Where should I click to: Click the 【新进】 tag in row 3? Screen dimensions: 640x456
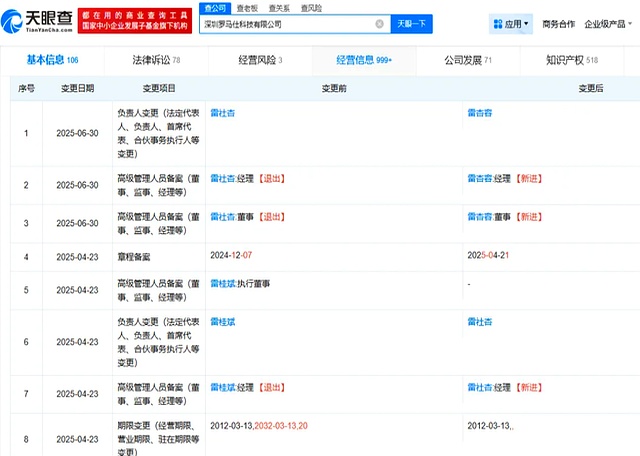(x=529, y=217)
